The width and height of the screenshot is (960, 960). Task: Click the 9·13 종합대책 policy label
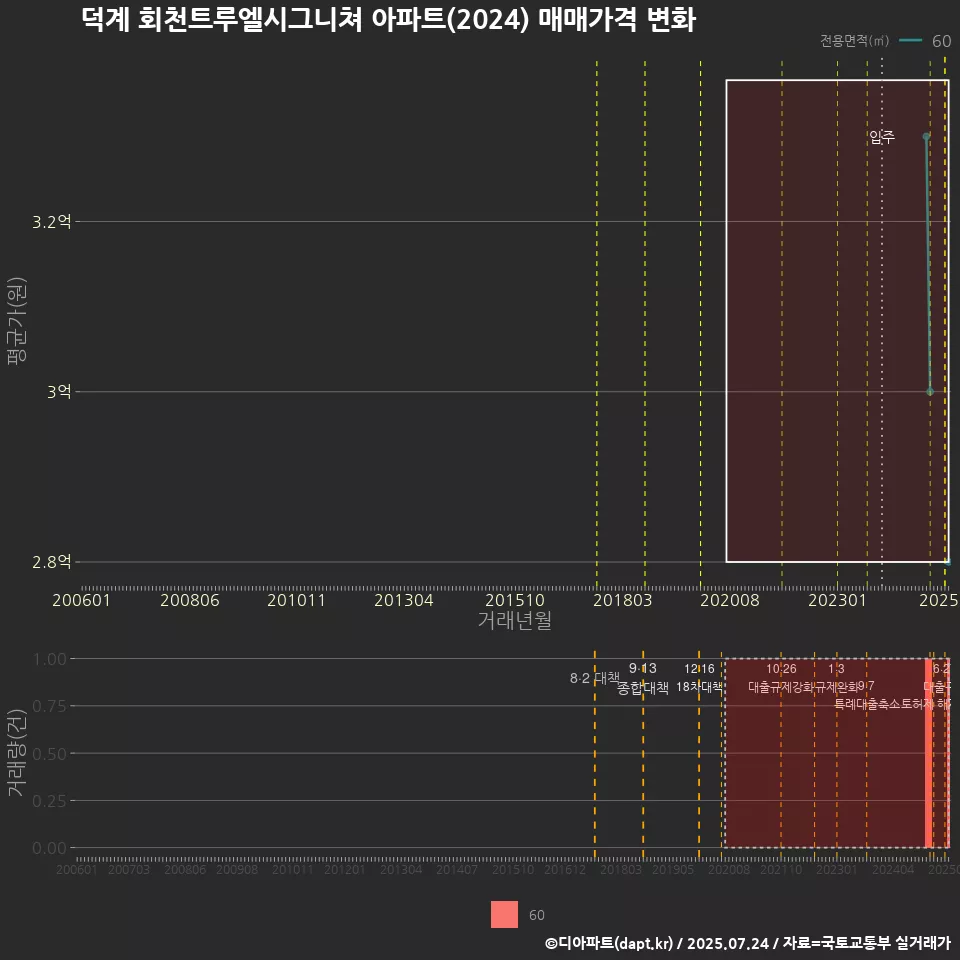pos(643,678)
